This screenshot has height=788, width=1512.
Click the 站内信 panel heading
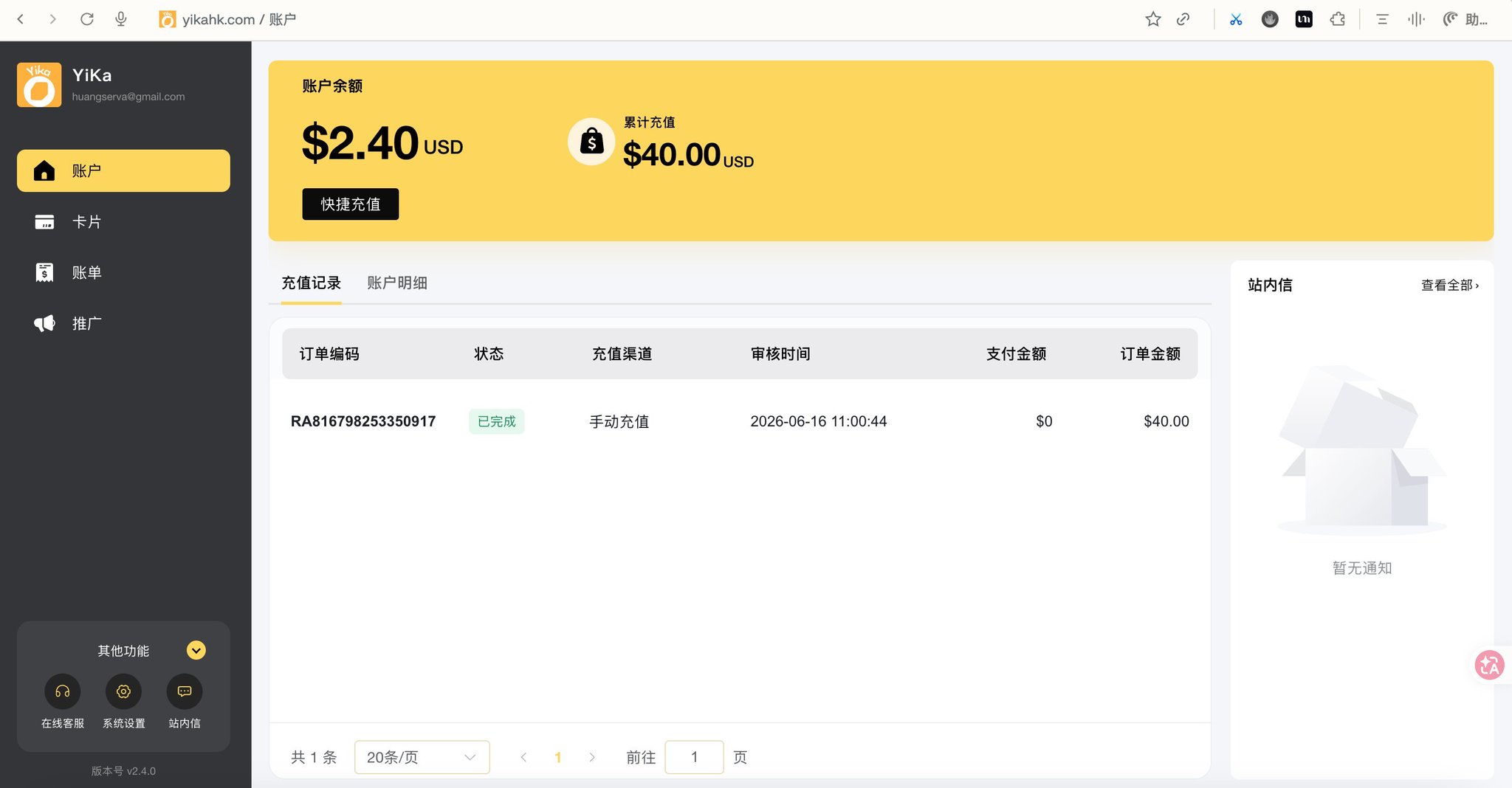(x=1270, y=285)
